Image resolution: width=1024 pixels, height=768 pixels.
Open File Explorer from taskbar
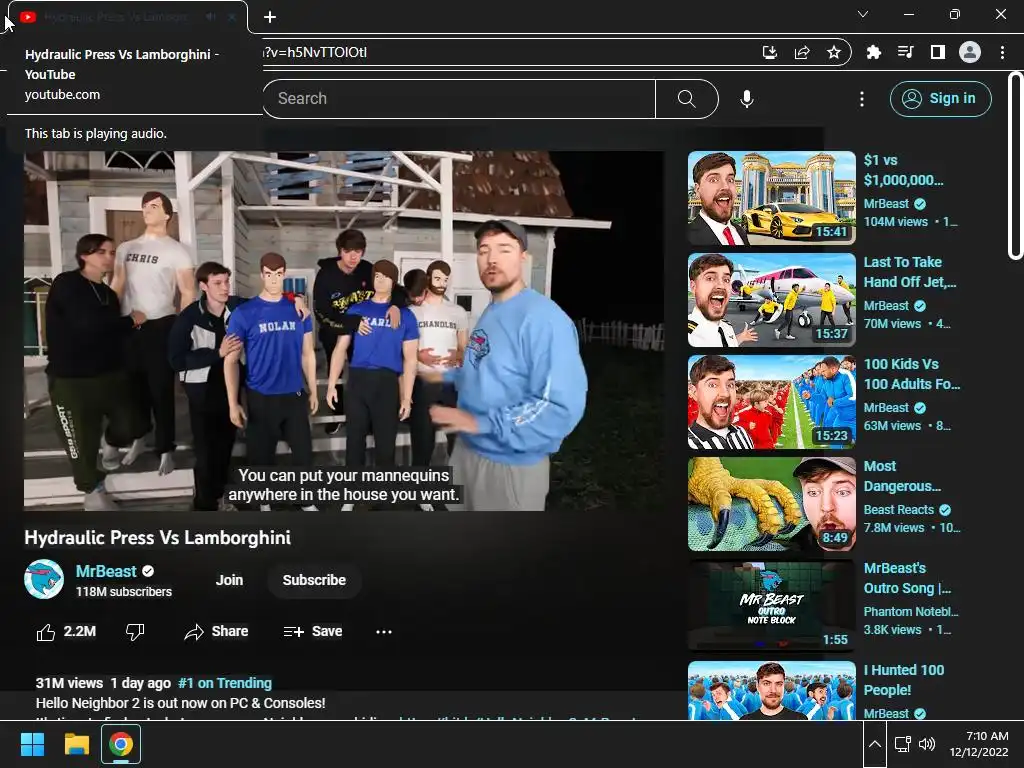coord(76,744)
